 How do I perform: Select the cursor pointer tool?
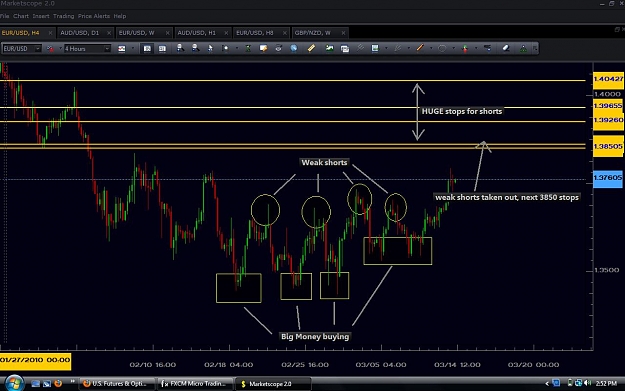pyautogui.click(x=210, y=48)
